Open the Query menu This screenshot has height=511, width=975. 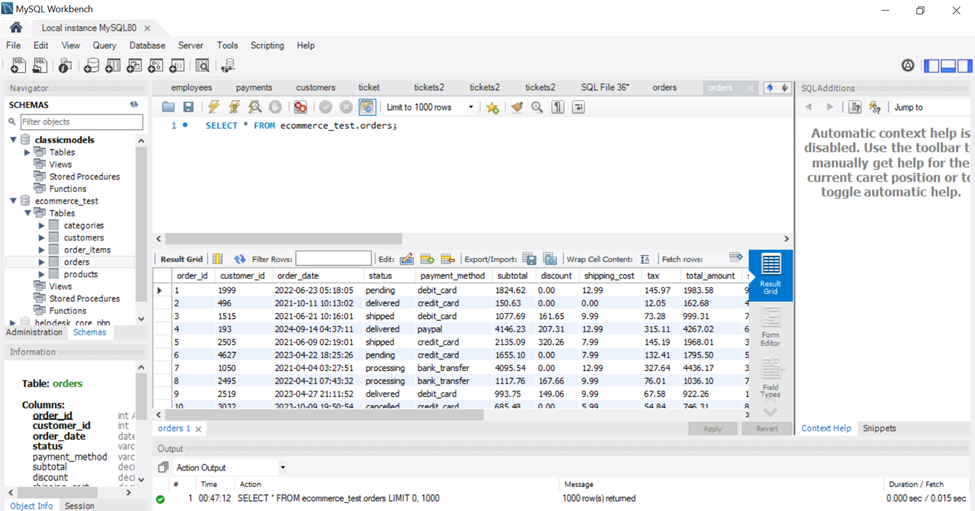pos(104,45)
